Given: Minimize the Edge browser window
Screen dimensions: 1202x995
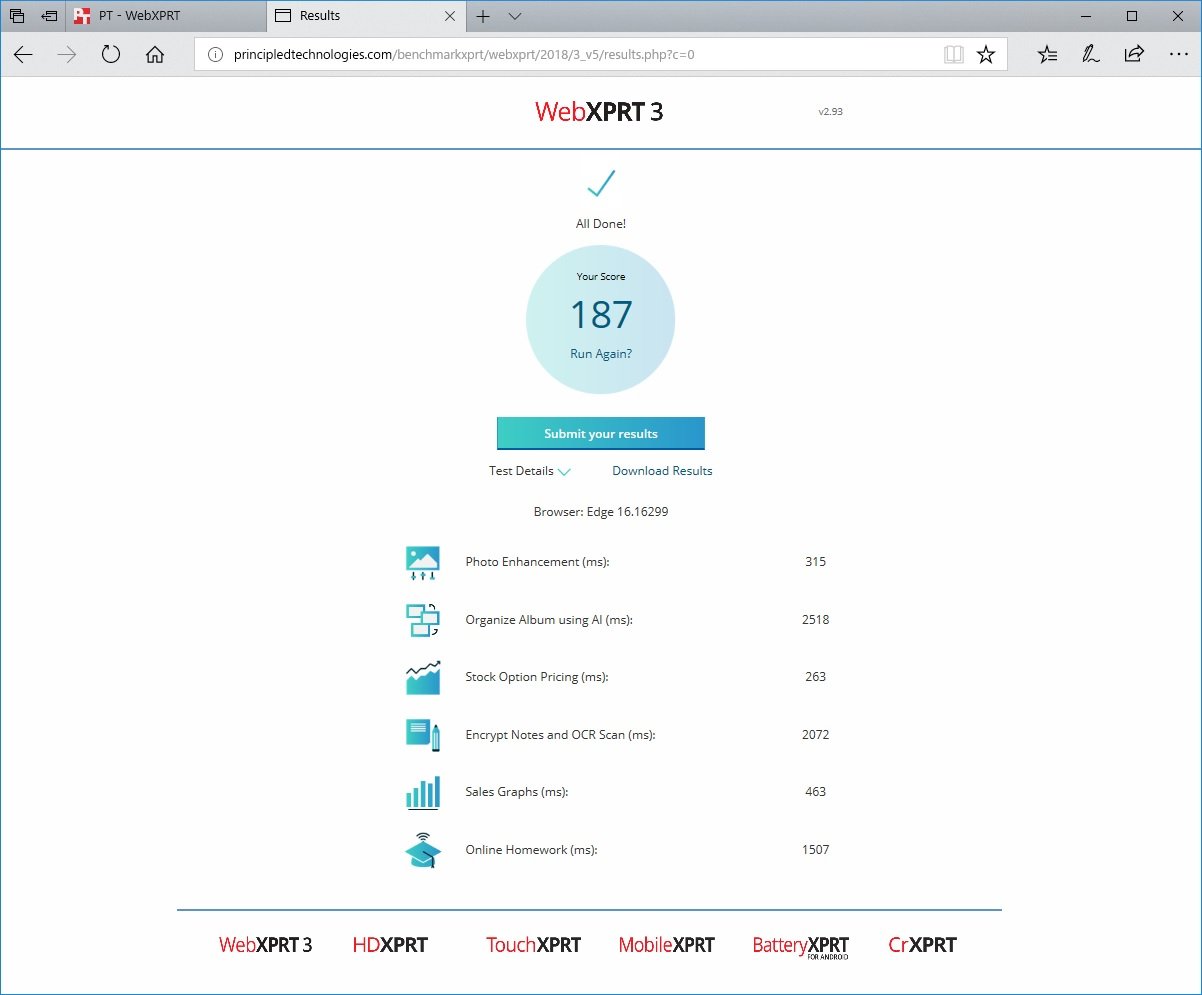Looking at the screenshot, I should point(1085,16).
